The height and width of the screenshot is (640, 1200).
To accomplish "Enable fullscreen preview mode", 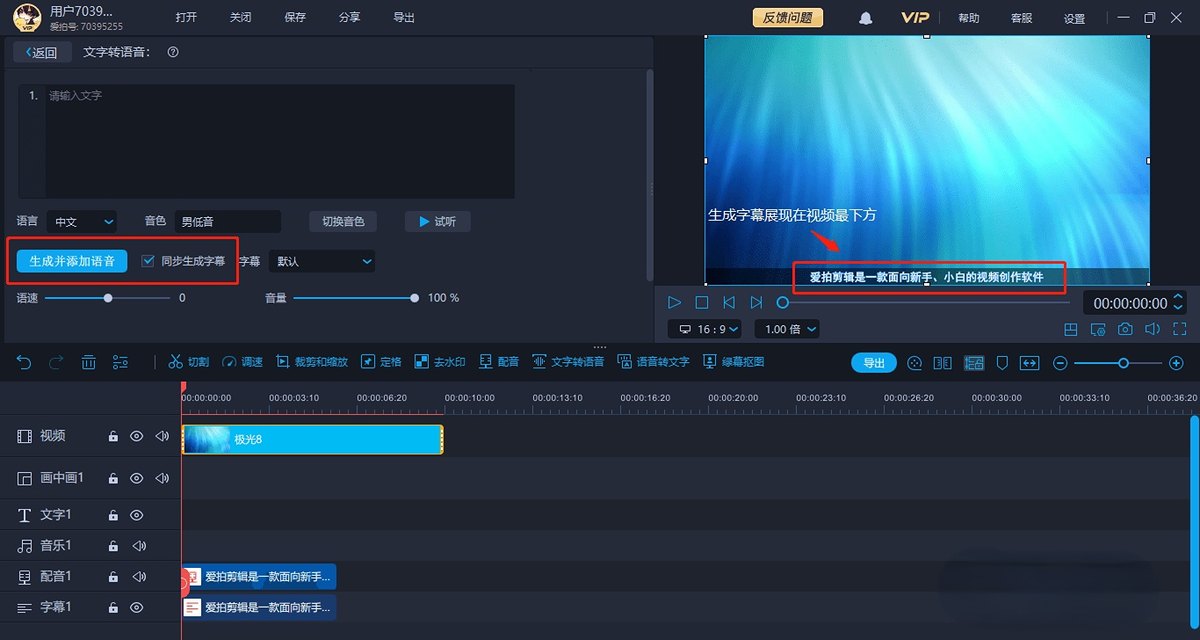I will tap(1180, 327).
